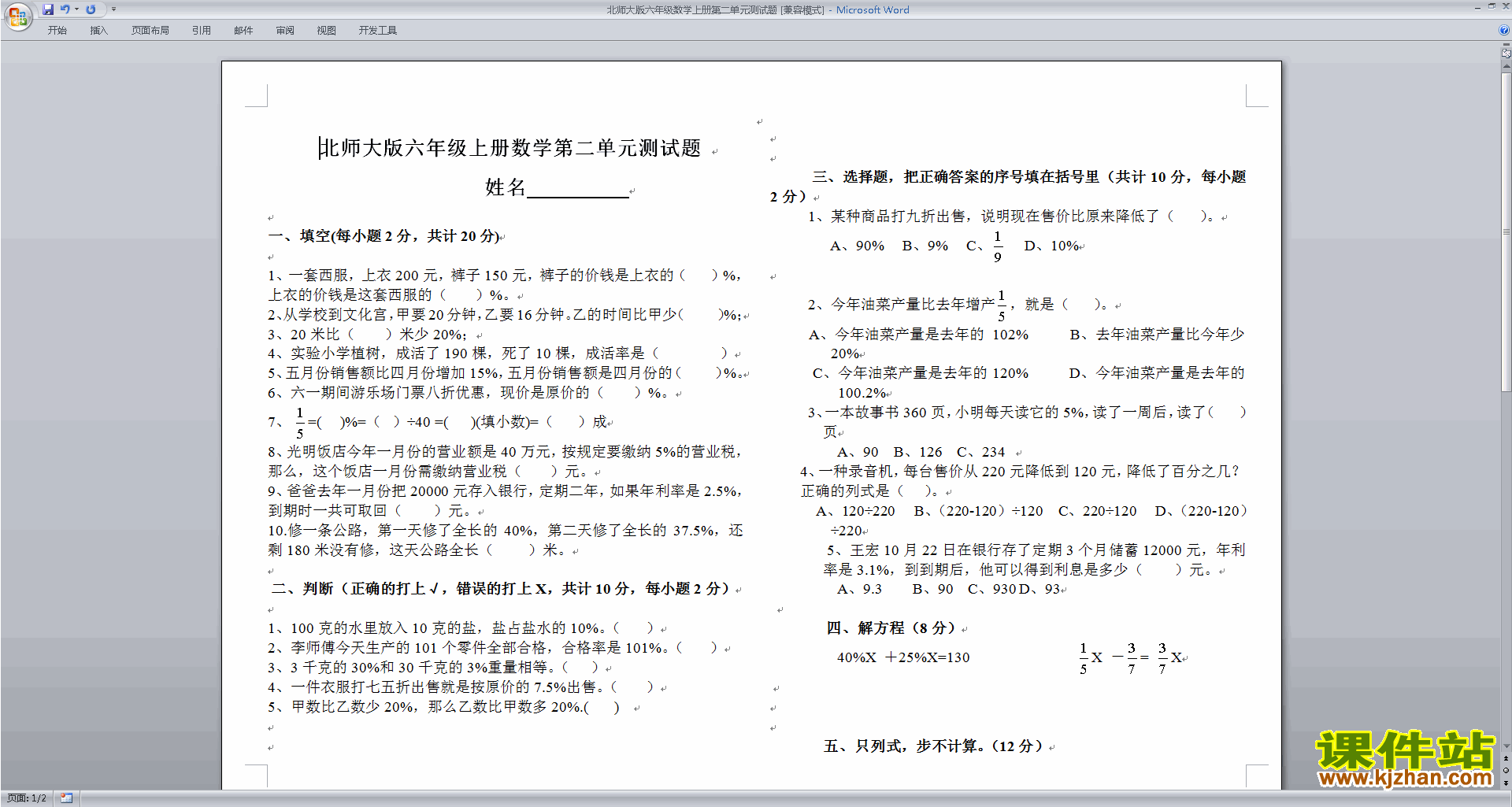Click the equation 40%X ＋25%X=130
Image resolution: width=1512 pixels, height=807 pixels.
click(903, 657)
